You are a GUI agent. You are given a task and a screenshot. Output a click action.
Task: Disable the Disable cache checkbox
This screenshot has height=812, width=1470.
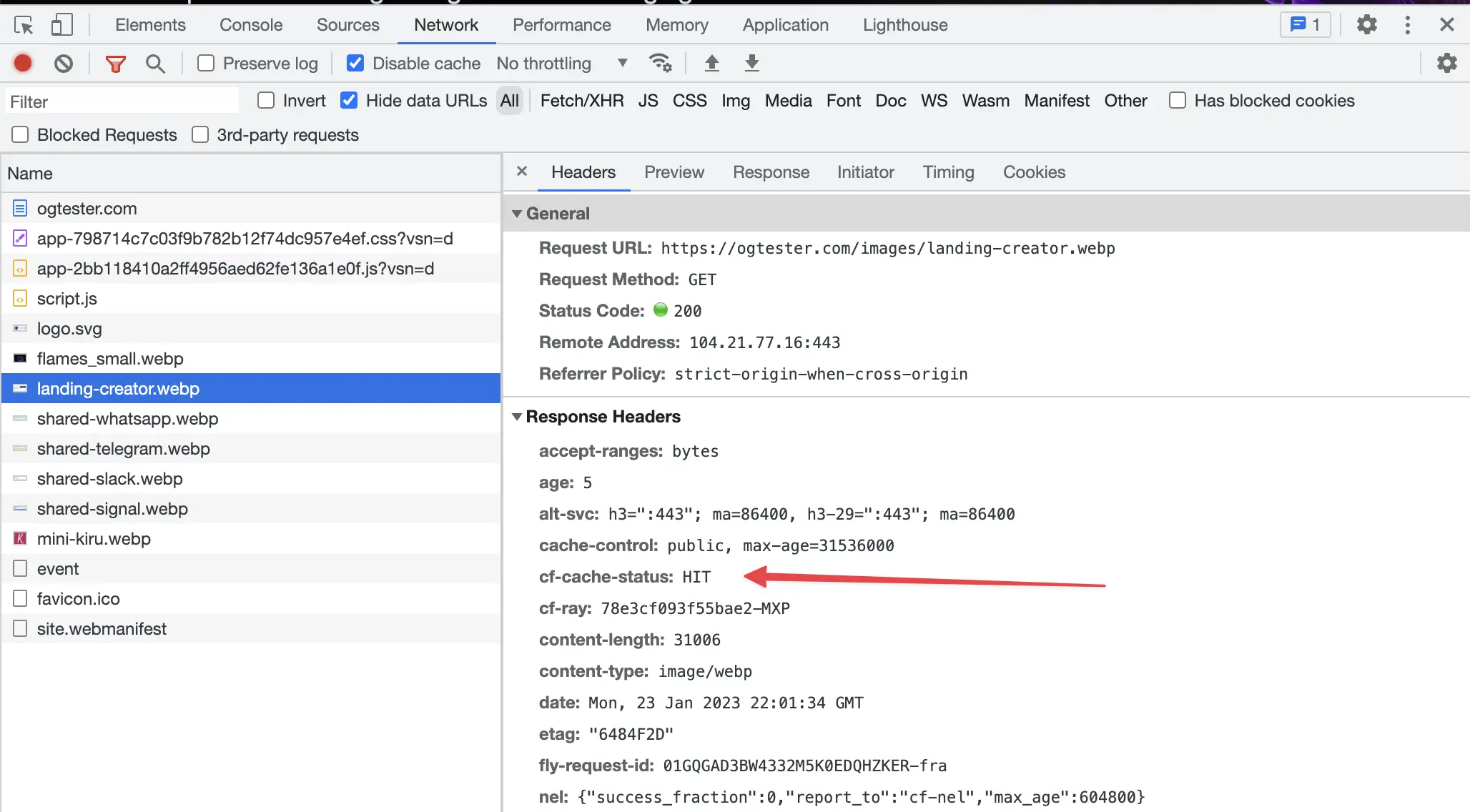pos(355,63)
